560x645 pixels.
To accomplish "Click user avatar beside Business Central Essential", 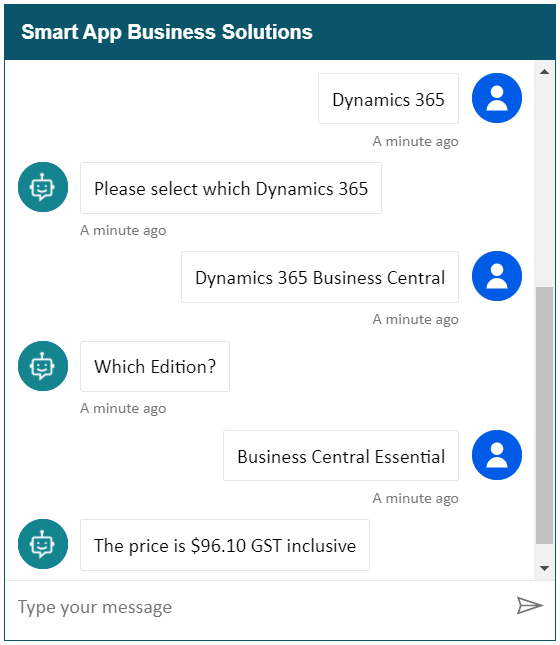I will point(497,455).
